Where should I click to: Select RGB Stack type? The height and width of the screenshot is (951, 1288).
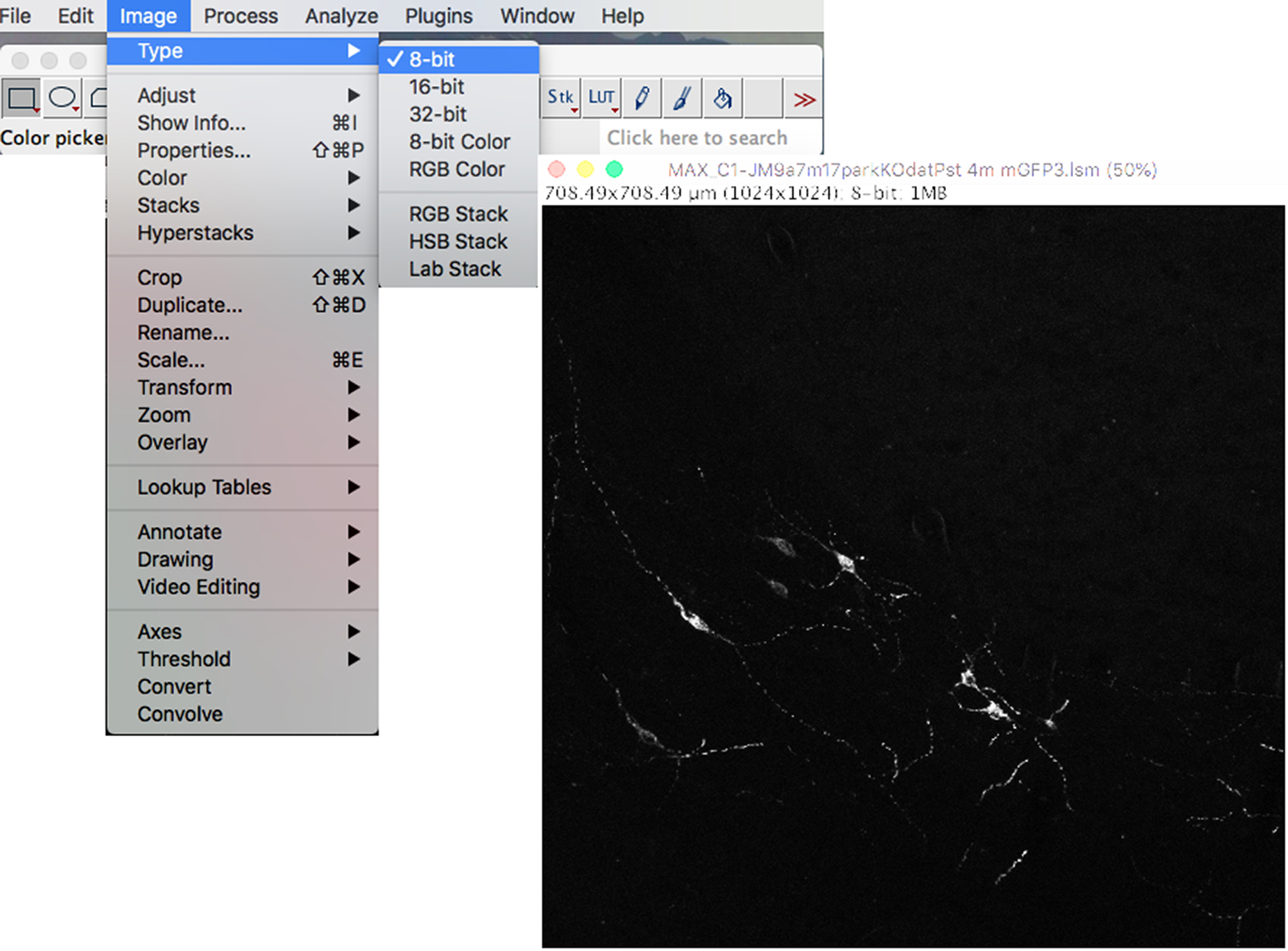point(458,214)
